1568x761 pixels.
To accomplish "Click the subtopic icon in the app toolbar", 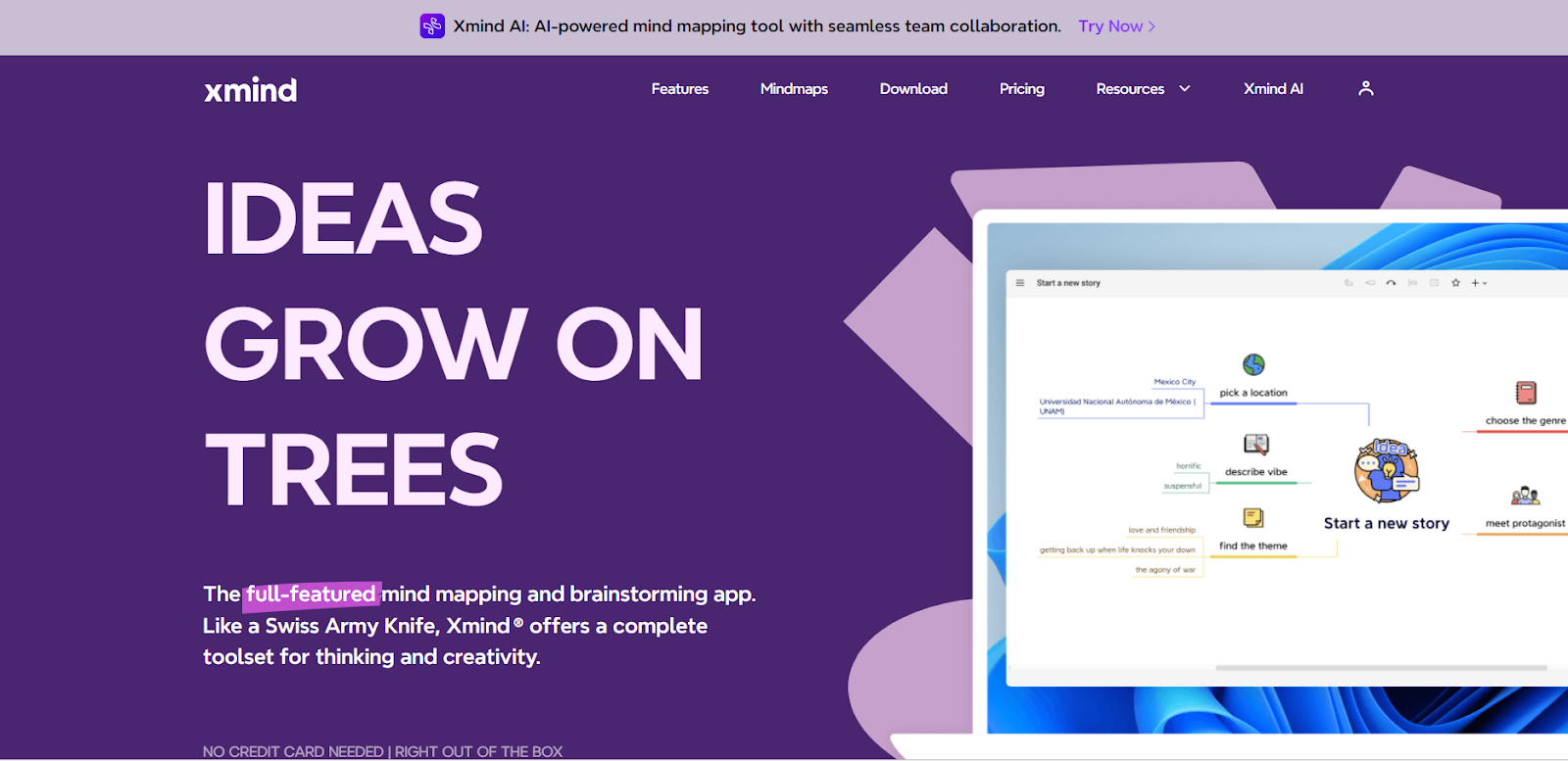I will 1370,283.
